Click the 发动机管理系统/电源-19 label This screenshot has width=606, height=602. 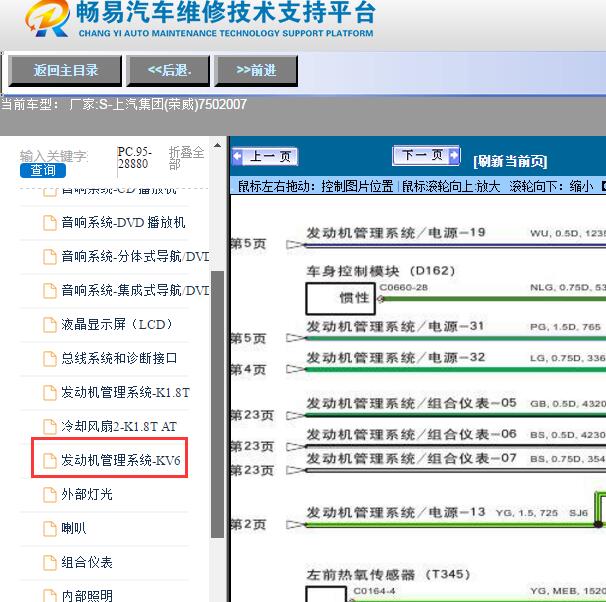(x=396, y=233)
